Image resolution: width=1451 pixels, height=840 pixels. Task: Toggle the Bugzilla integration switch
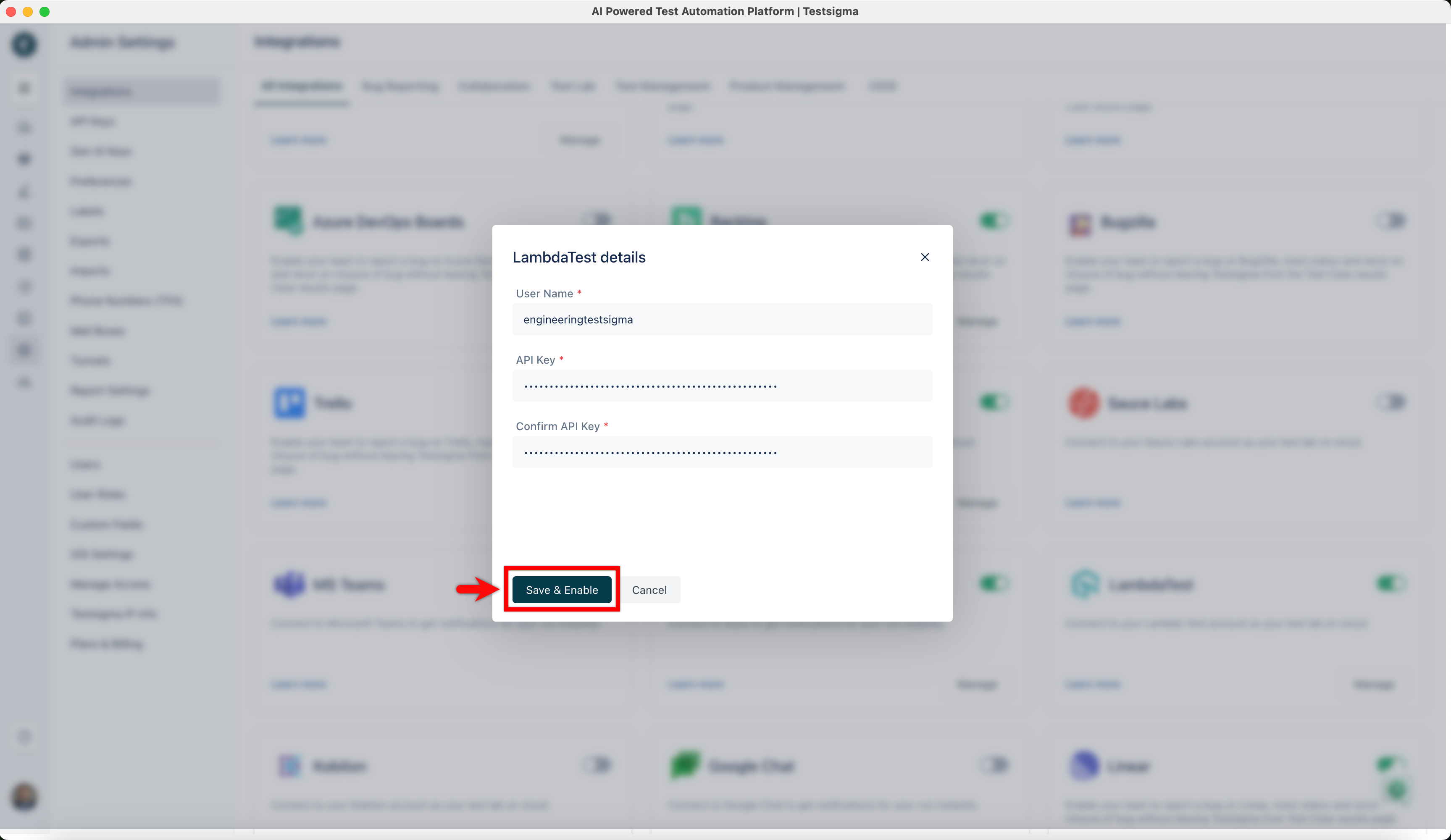coord(1391,220)
